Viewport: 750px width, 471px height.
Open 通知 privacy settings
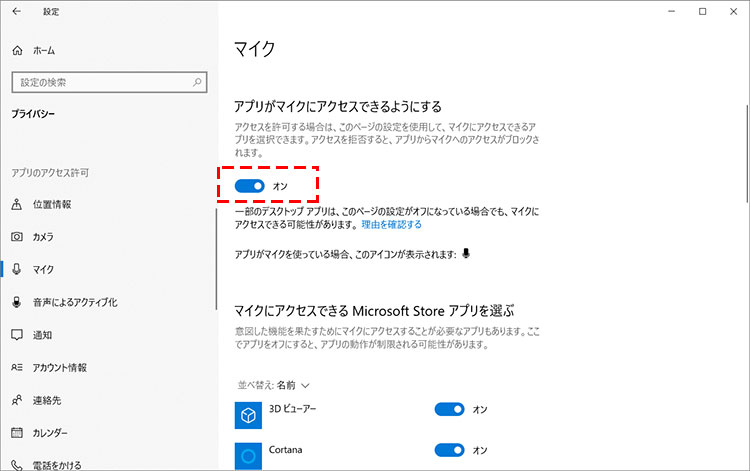pyautogui.click(x=42, y=335)
